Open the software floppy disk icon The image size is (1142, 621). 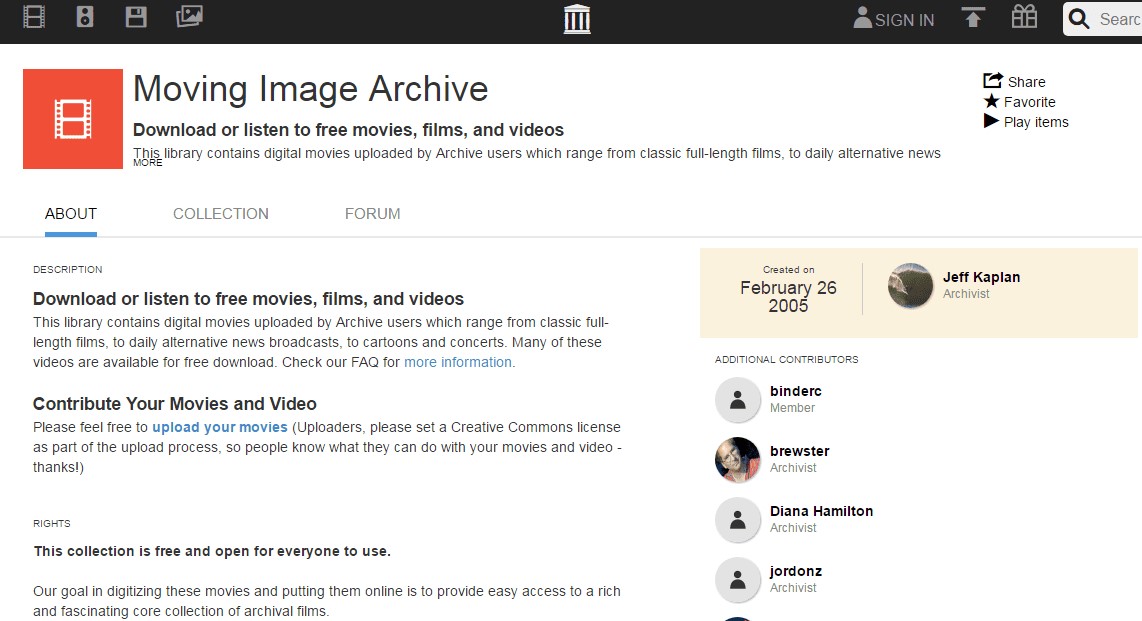(136, 17)
